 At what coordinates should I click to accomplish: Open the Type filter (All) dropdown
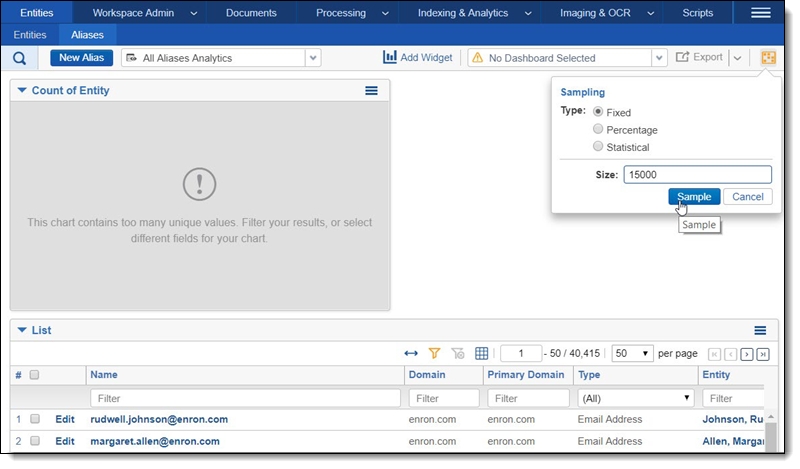pyautogui.click(x=635, y=398)
